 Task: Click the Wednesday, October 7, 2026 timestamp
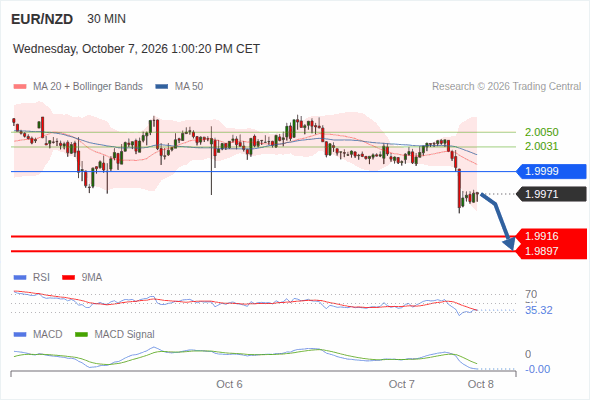coord(136,49)
